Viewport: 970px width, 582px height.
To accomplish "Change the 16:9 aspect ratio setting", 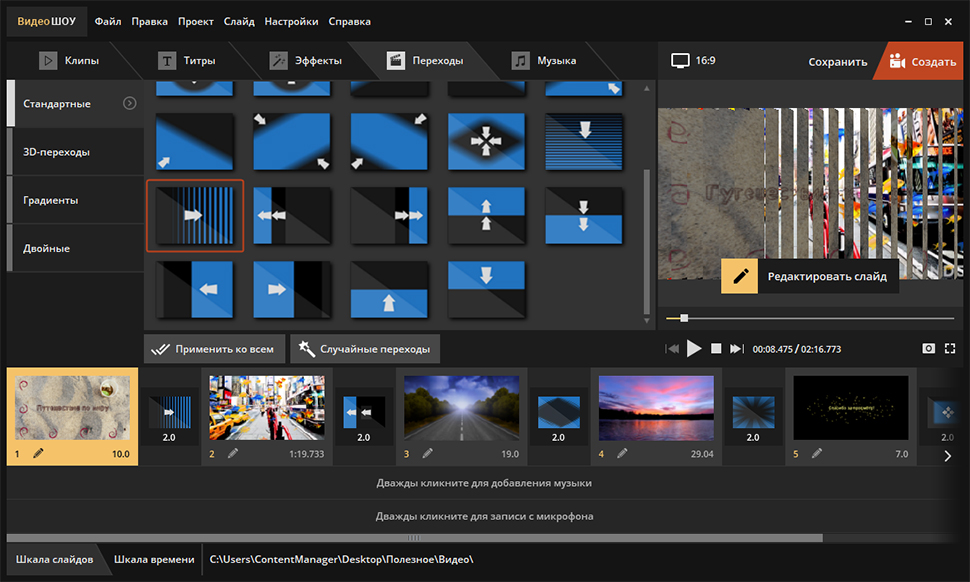I will click(693, 61).
